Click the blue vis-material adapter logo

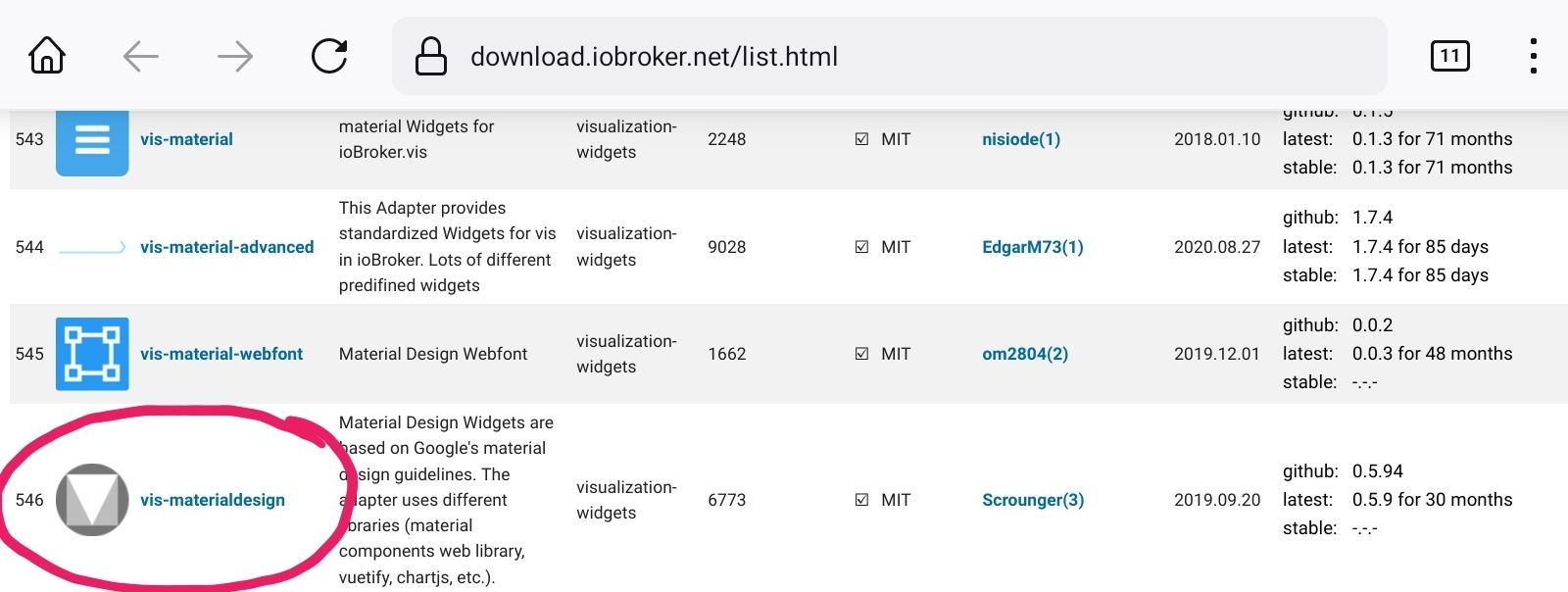92,141
